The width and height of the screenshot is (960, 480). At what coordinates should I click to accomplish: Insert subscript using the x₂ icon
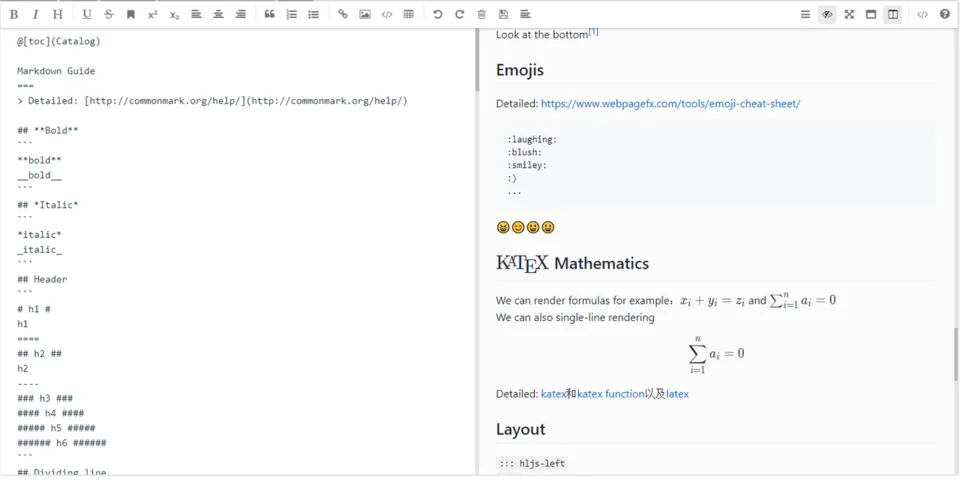pos(174,15)
